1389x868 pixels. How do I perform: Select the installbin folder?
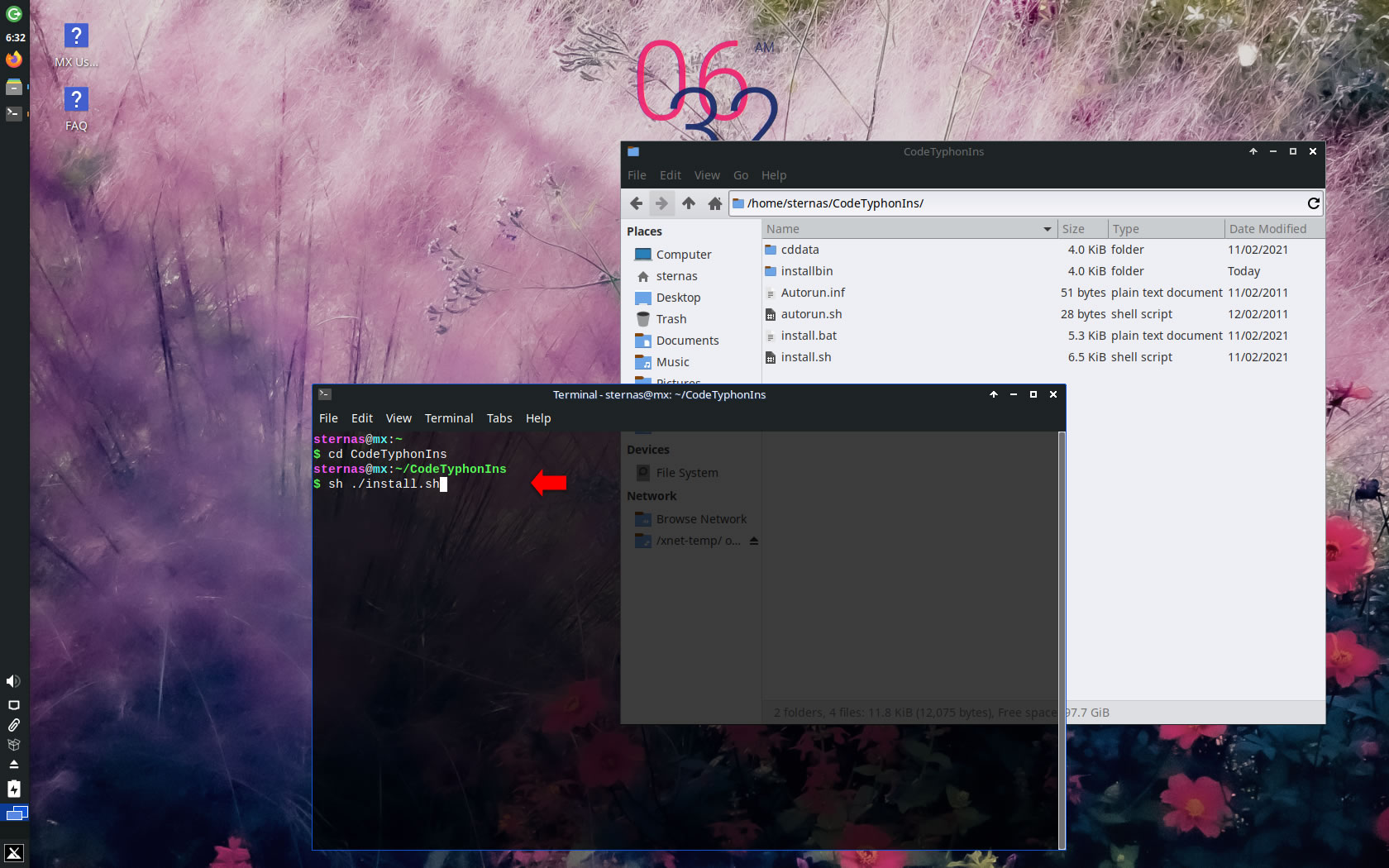point(1042,271)
